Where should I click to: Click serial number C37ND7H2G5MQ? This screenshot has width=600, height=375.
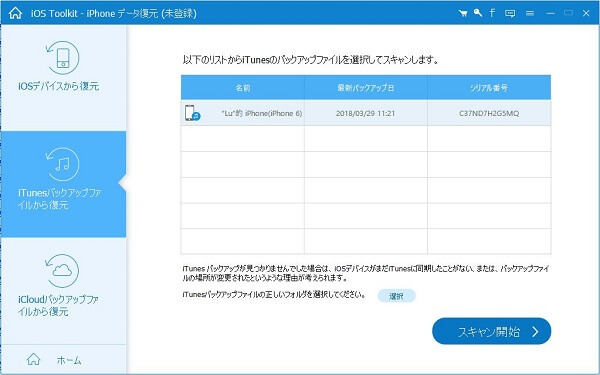tap(489, 113)
